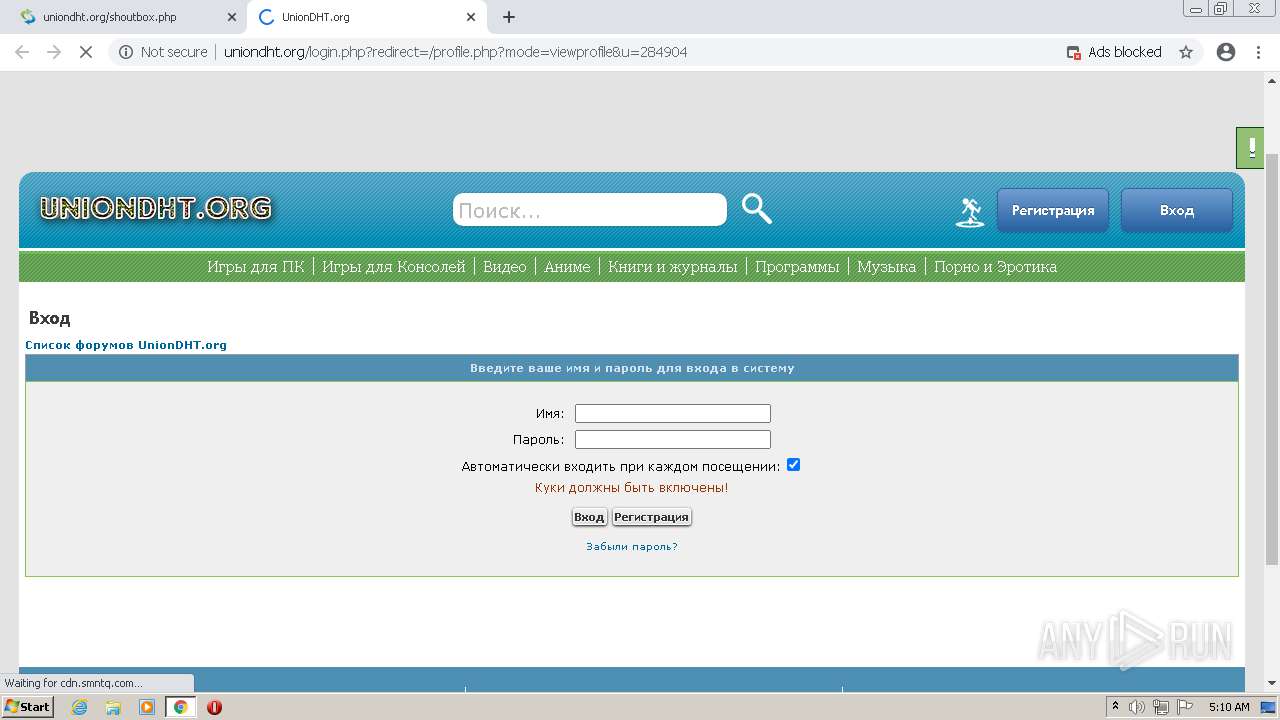
Task: Open a new browser tab
Action: [x=509, y=17]
